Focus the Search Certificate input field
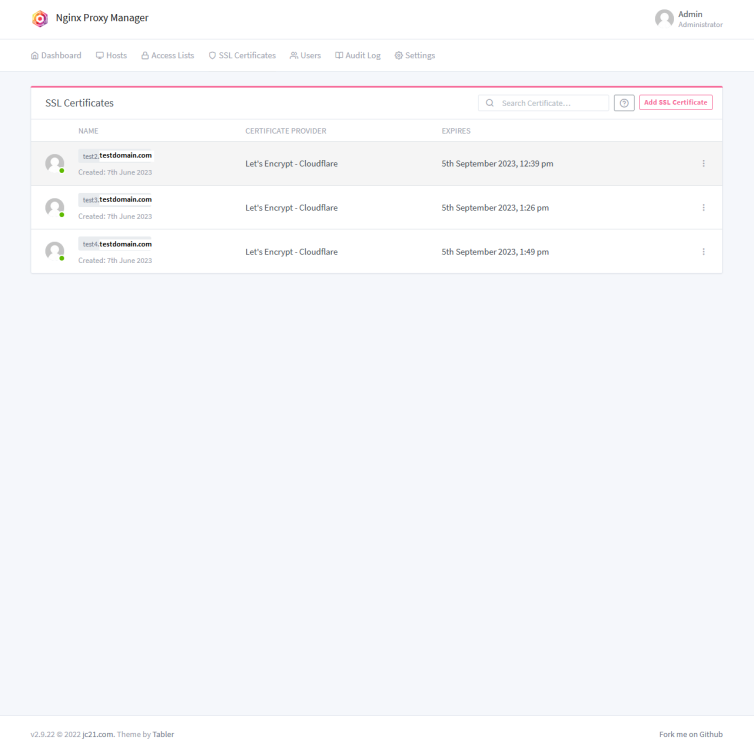754x750 pixels. [x=543, y=103]
